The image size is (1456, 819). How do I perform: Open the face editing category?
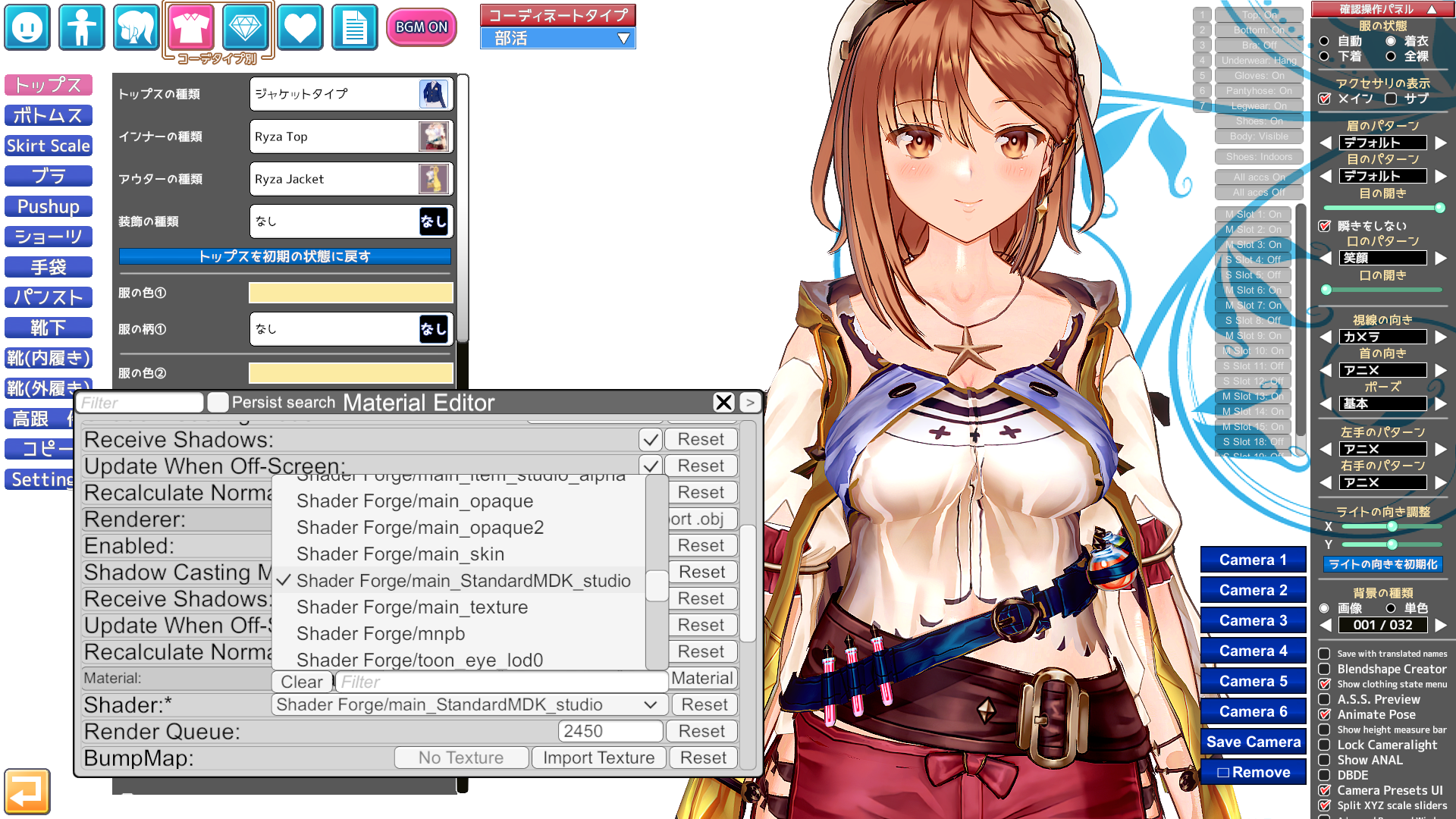[27, 27]
